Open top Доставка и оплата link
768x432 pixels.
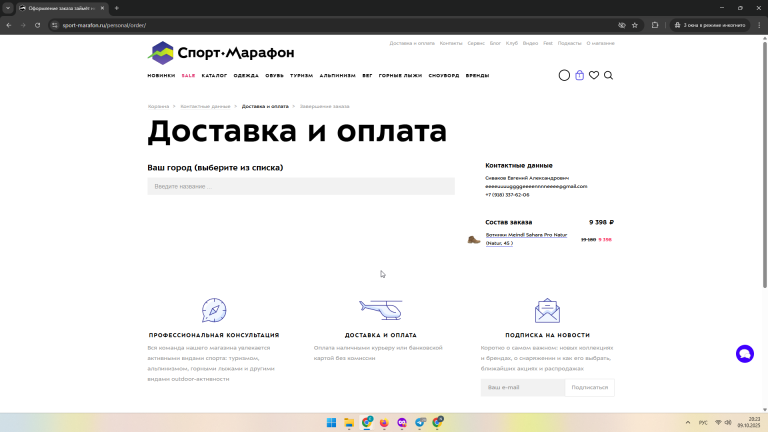pos(412,43)
